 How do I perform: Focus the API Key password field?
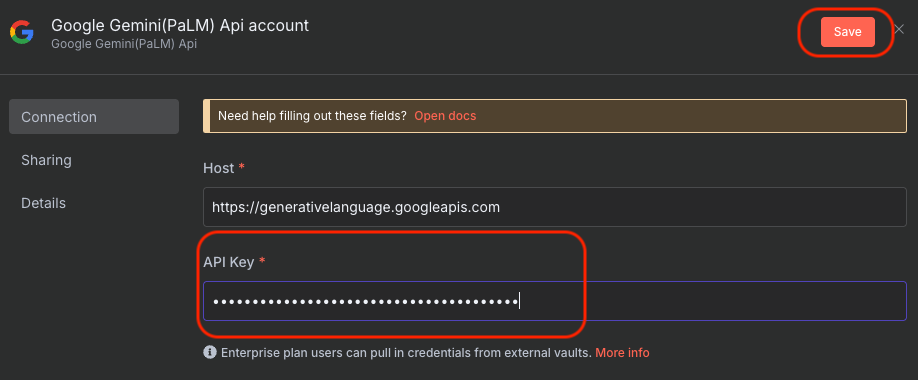tap(554, 301)
